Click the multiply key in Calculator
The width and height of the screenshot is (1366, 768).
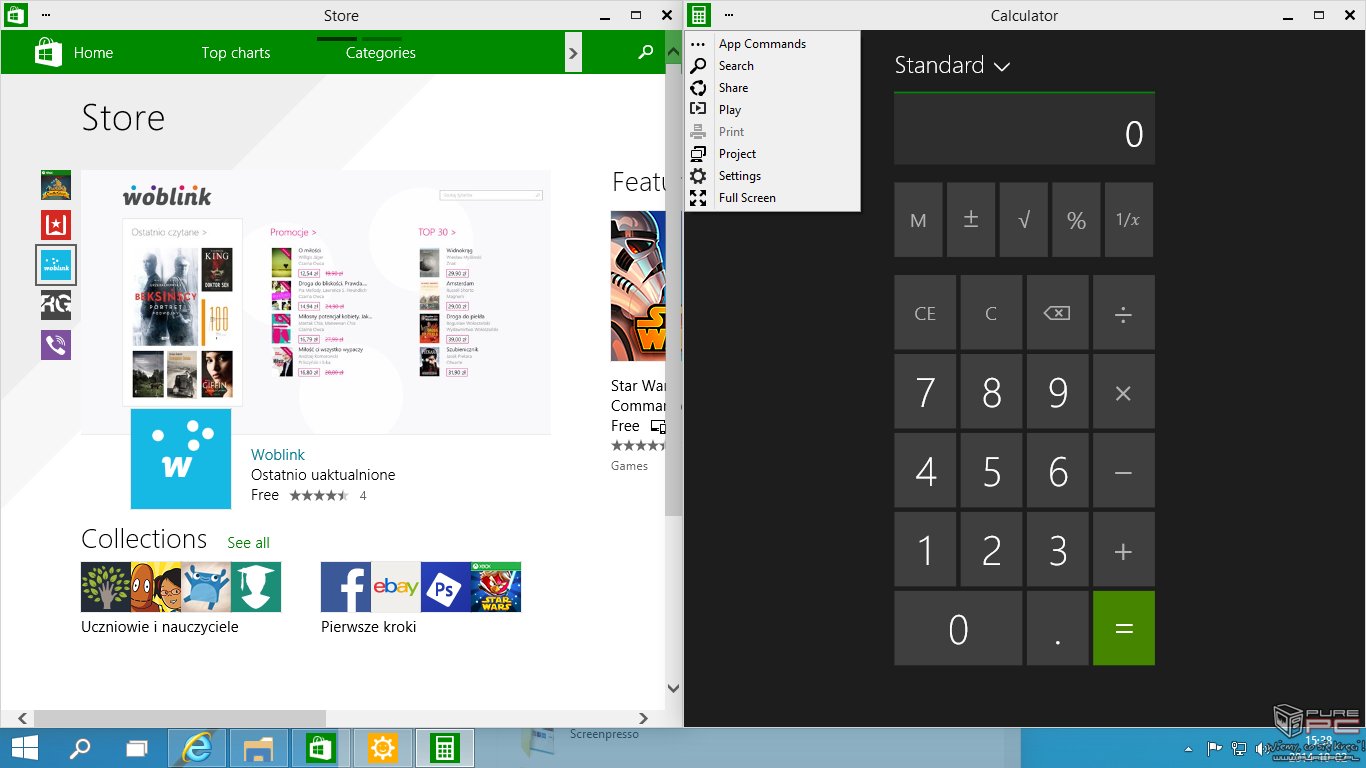point(1124,392)
